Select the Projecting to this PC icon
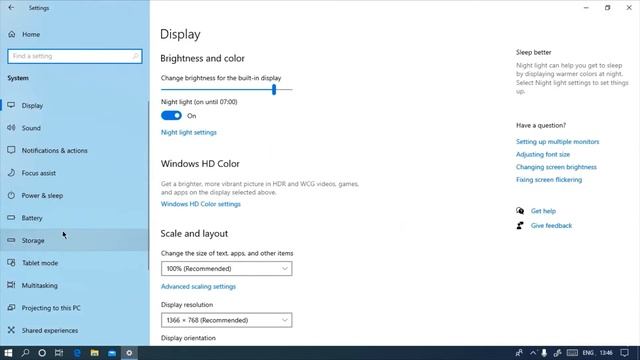The width and height of the screenshot is (640, 360). (11, 307)
